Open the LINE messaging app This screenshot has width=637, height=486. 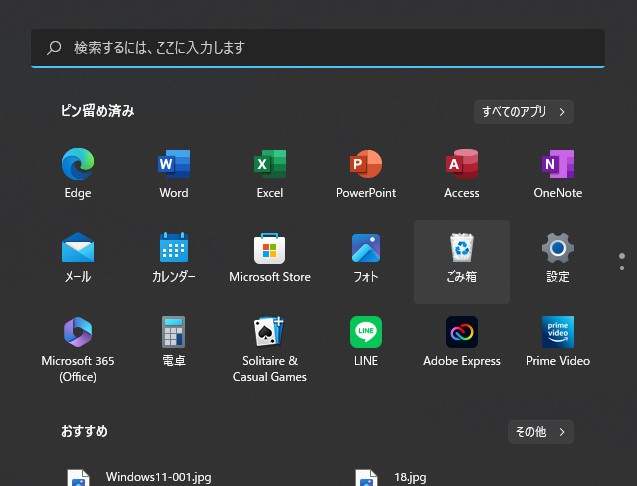click(x=366, y=342)
